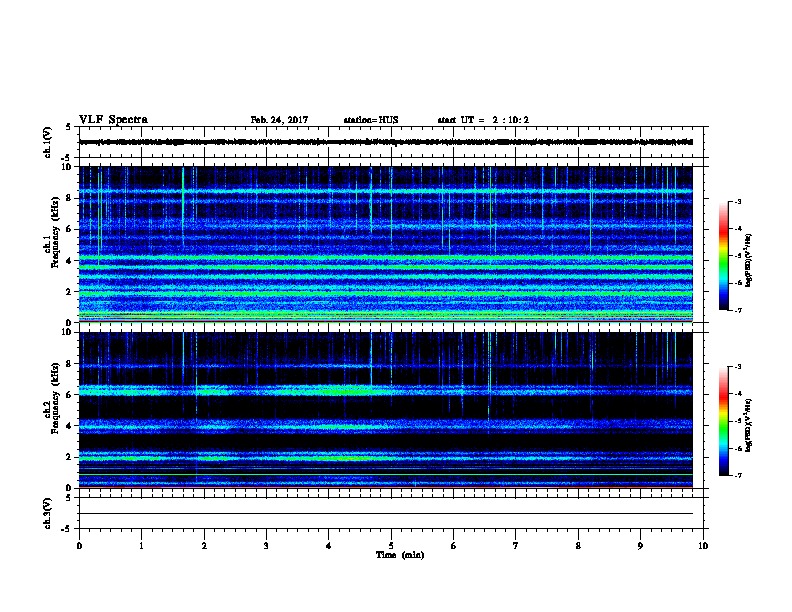Click the ch.2 frequency tick label "2"
Image resolution: width=792 pixels, height=612 pixels.
click(x=69, y=457)
